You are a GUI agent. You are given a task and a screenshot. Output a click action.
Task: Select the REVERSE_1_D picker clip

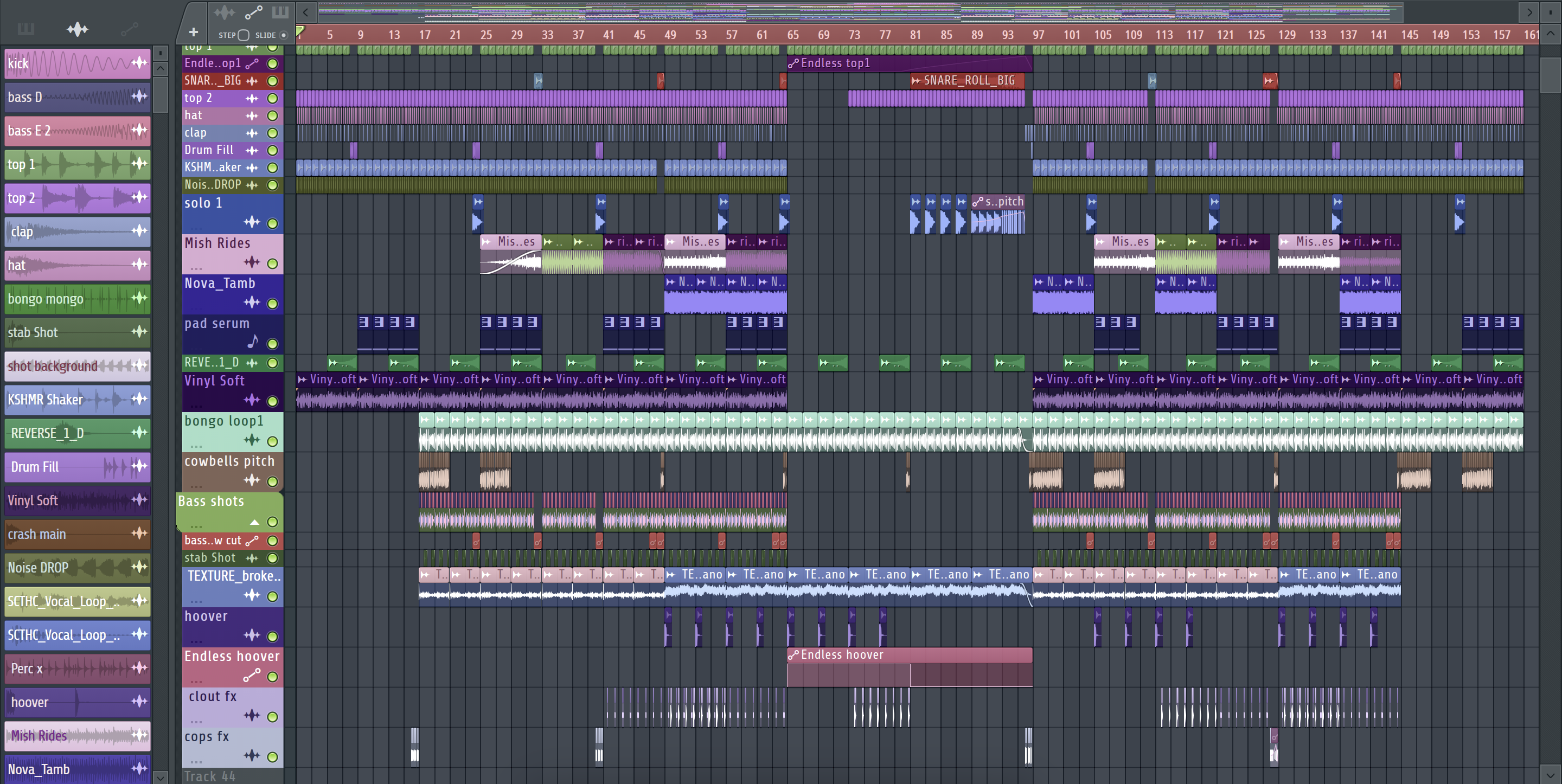77,433
